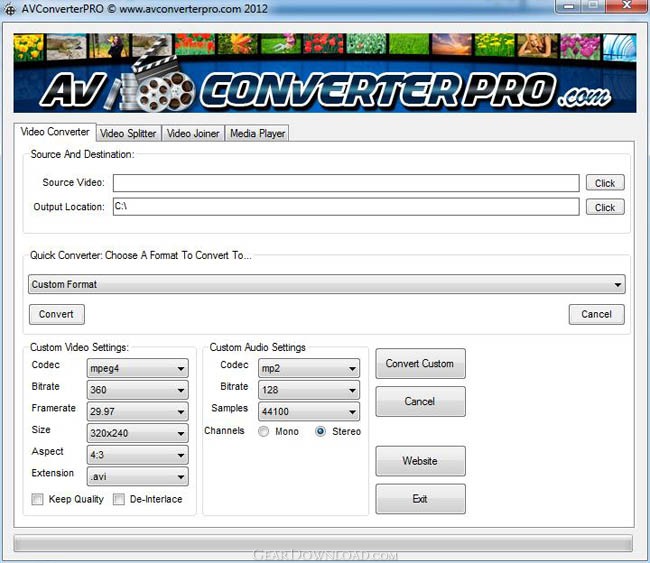Select the Mono channel radio button
This screenshot has width=650, height=563.
[263, 432]
